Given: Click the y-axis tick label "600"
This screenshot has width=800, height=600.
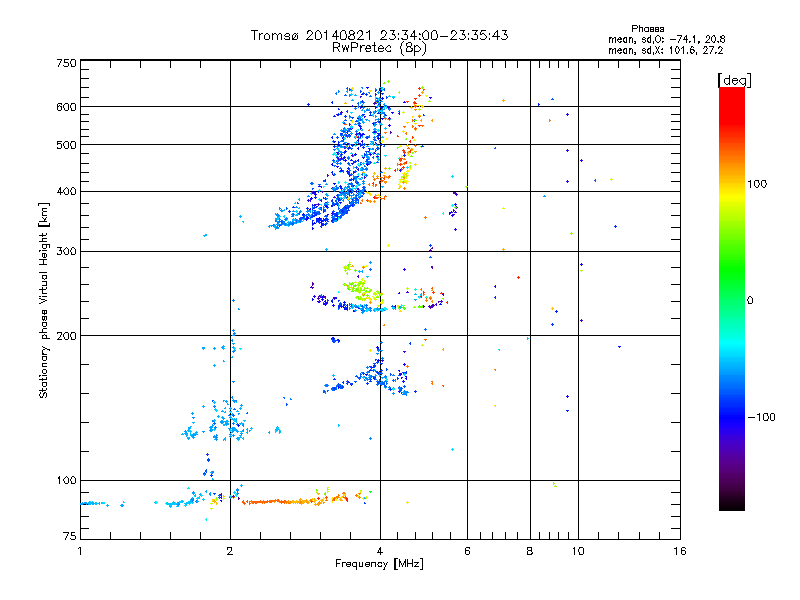Looking at the screenshot, I should (66, 107).
